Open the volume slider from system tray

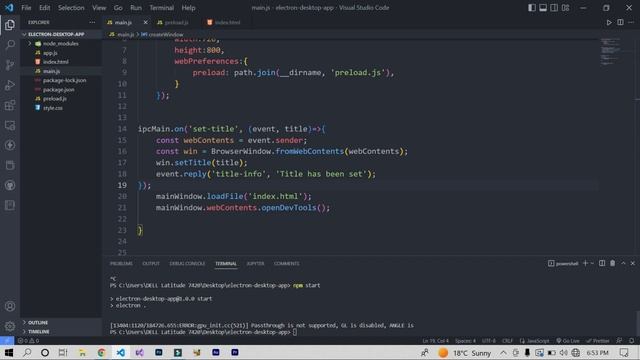pyautogui.click(x=564, y=352)
